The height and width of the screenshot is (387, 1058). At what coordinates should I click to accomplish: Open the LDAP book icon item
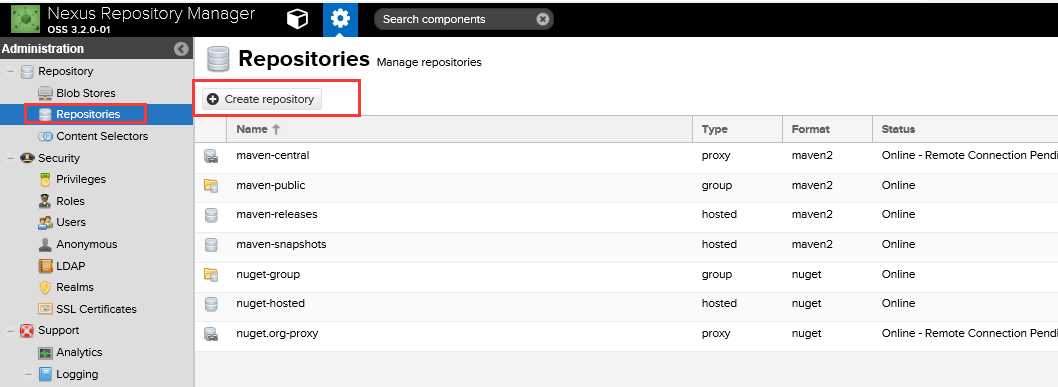point(45,266)
